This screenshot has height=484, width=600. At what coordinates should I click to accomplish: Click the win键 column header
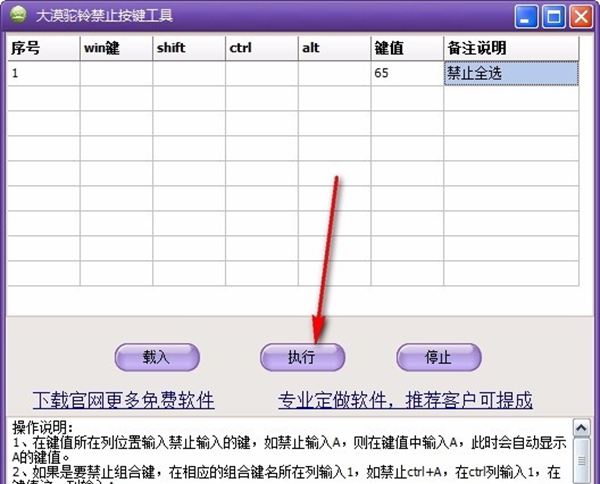coord(116,48)
